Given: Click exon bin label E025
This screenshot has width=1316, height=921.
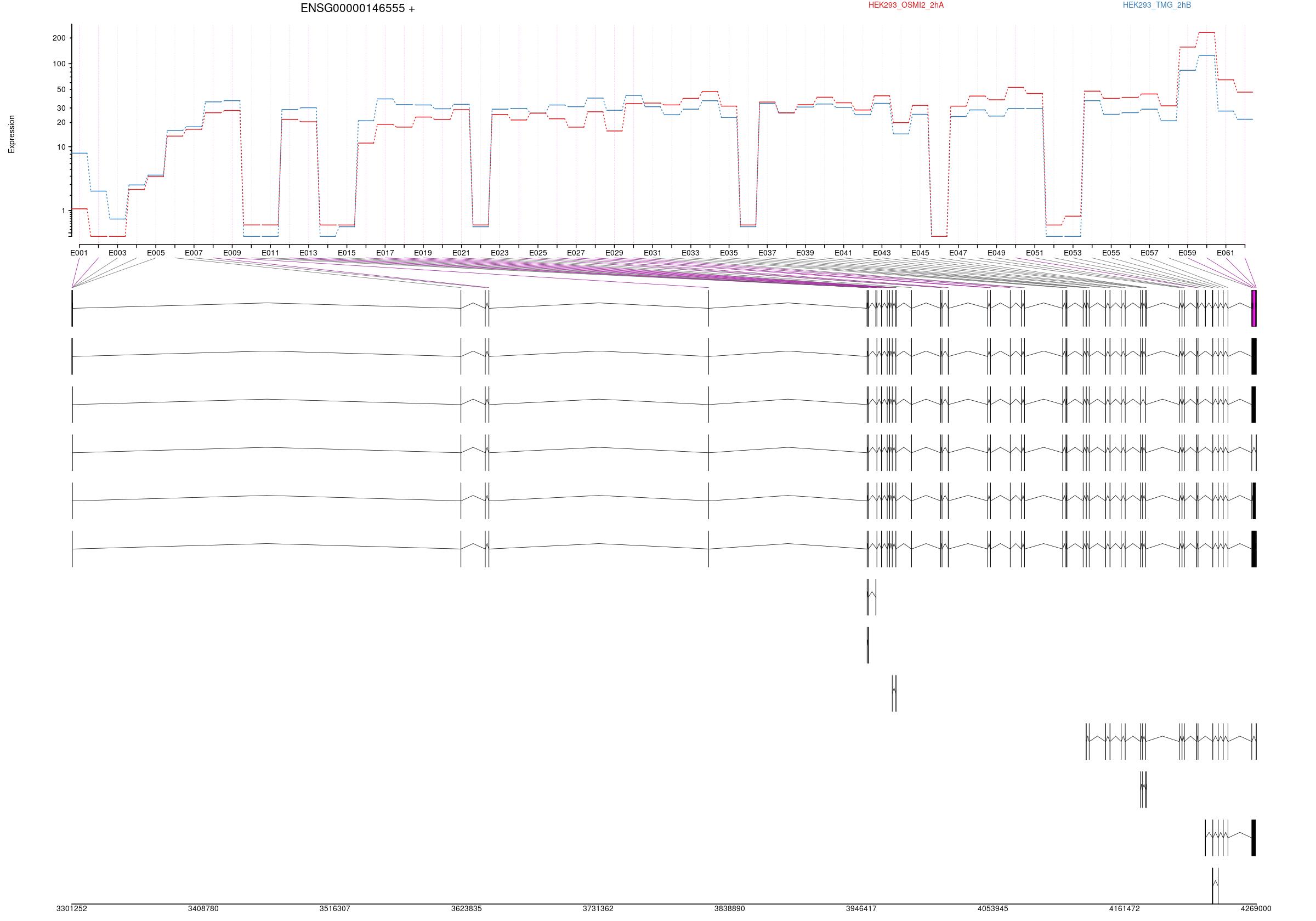Looking at the screenshot, I should tap(538, 253).
